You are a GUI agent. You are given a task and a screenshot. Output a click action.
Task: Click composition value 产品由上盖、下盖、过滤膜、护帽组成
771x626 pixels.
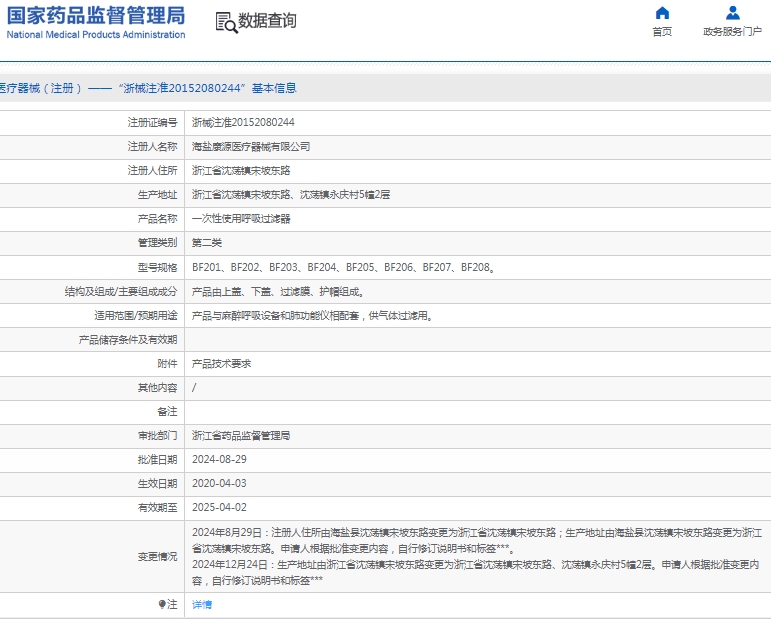[278, 292]
